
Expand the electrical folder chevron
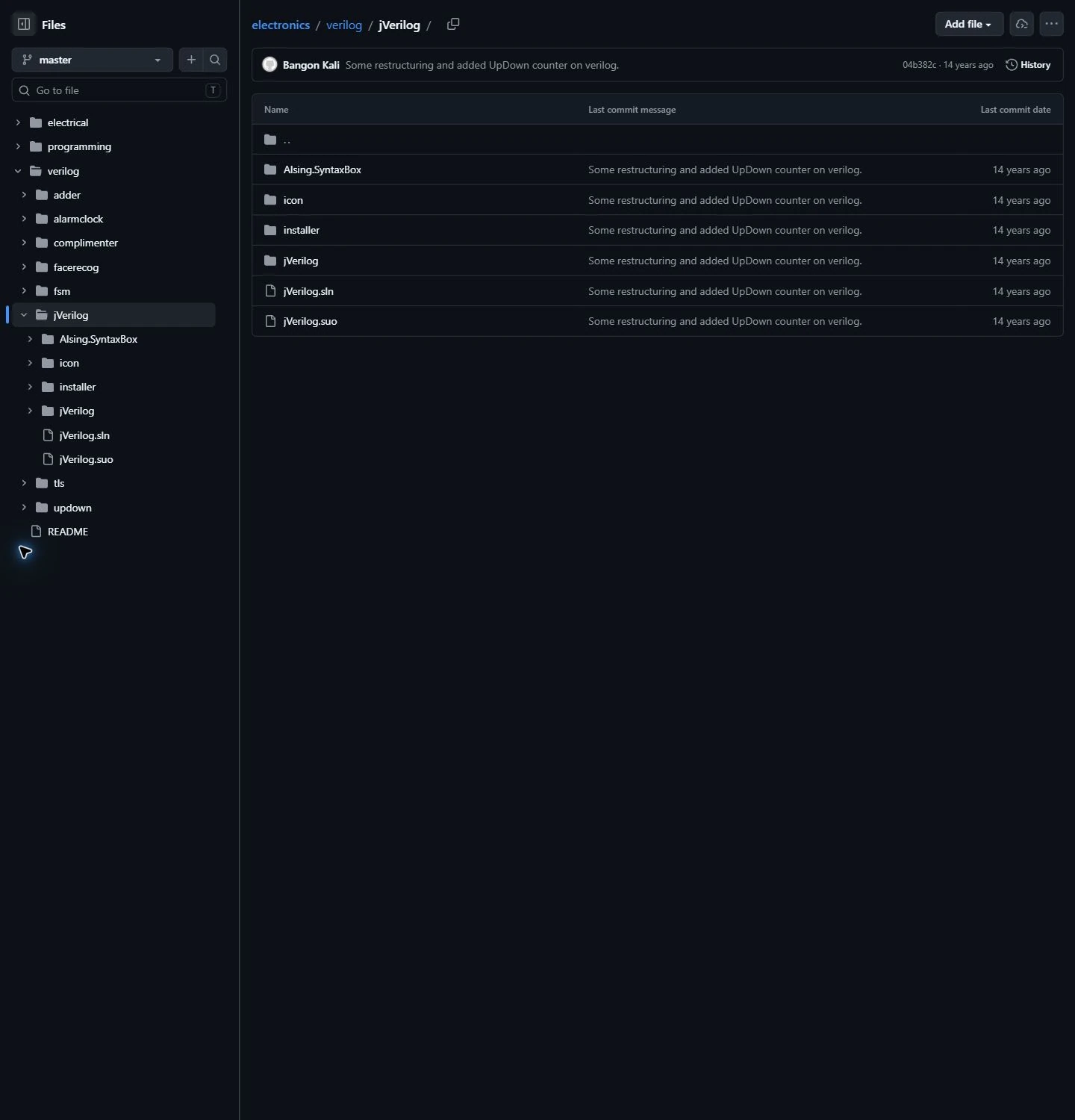18,122
